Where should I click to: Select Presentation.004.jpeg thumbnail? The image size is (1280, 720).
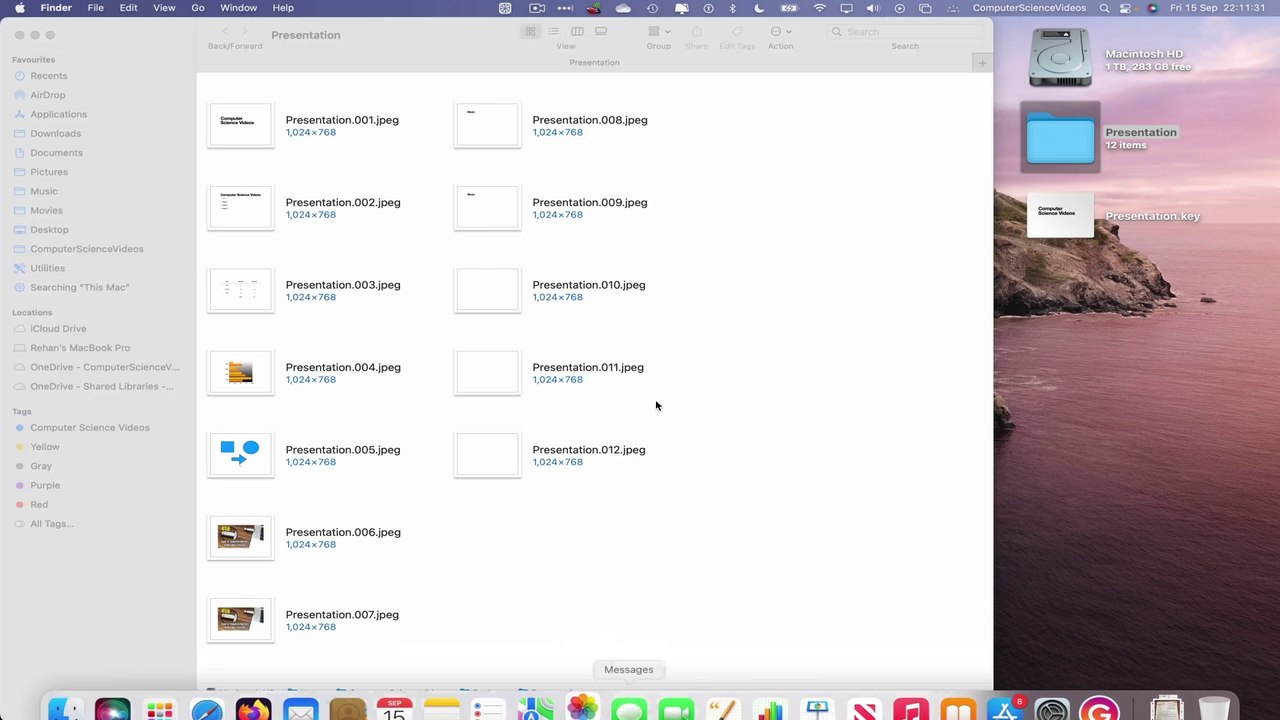point(240,373)
